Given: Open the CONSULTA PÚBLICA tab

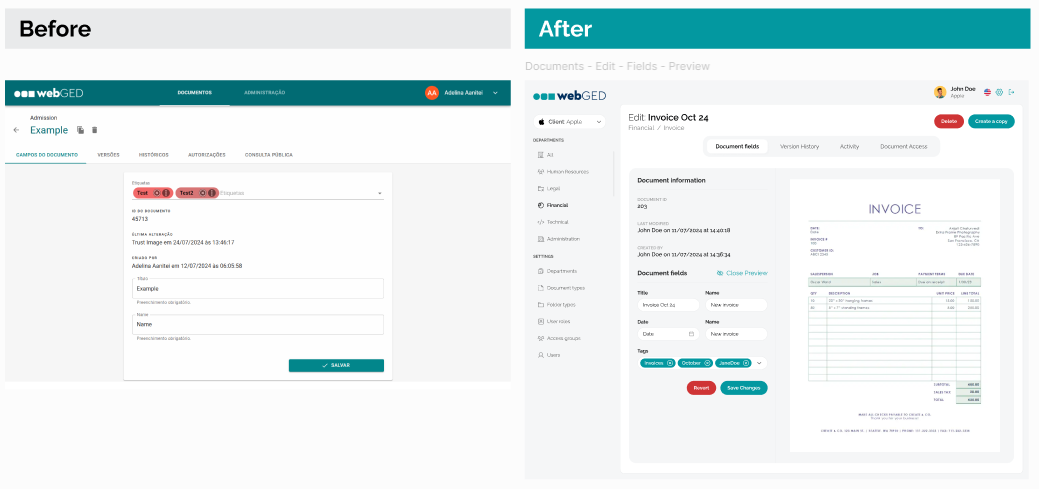Looking at the screenshot, I should point(268,155).
